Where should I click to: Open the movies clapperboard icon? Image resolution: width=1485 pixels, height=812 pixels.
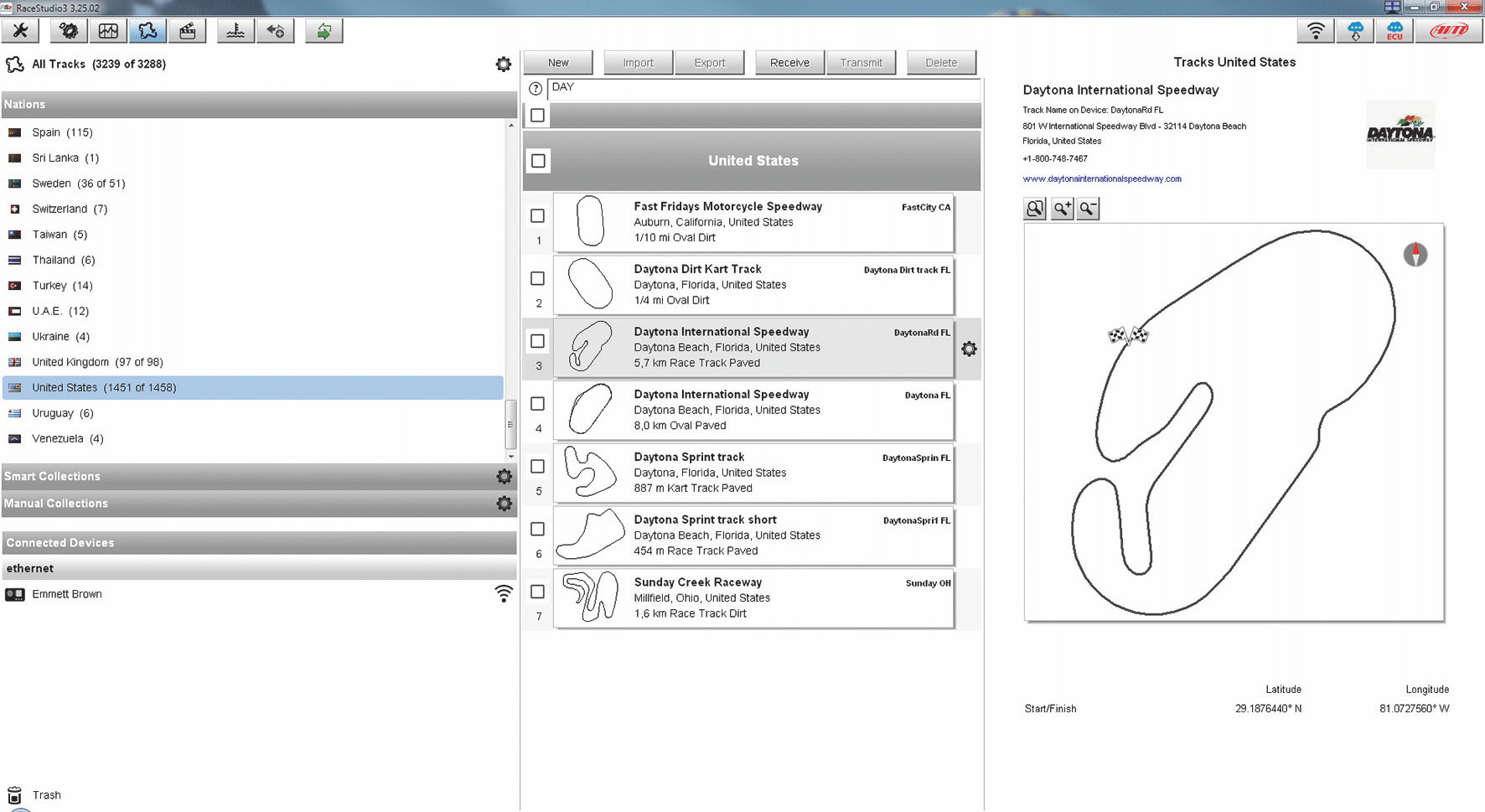187,31
